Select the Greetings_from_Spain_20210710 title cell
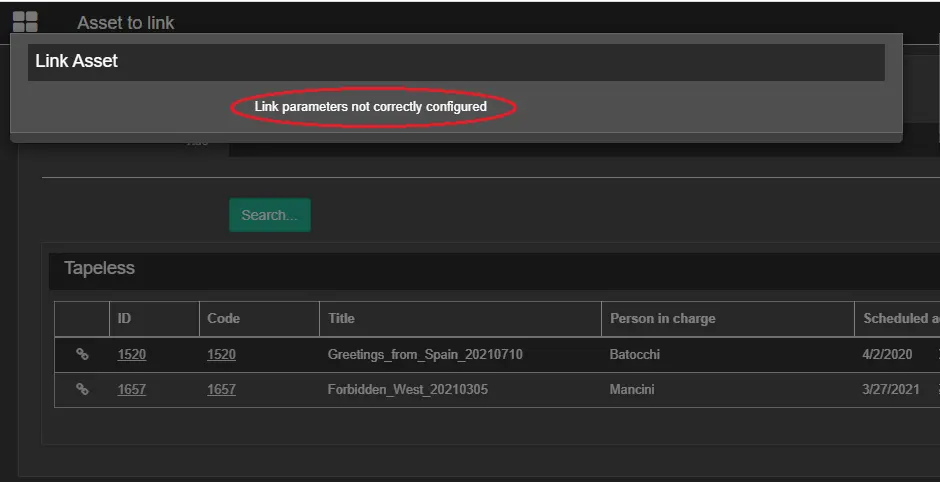The image size is (940, 482). point(425,355)
